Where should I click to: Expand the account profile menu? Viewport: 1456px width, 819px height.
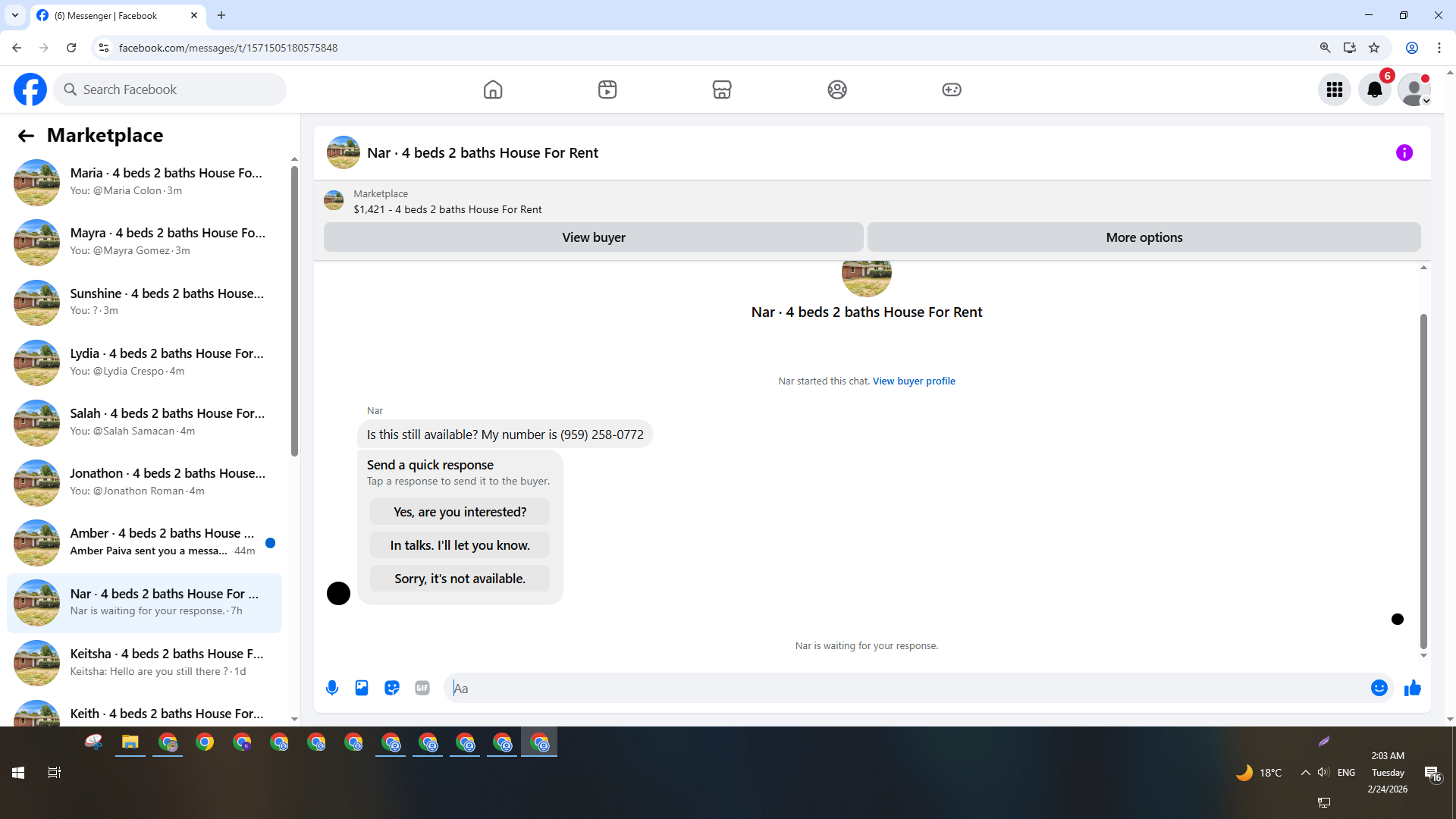click(x=1414, y=89)
